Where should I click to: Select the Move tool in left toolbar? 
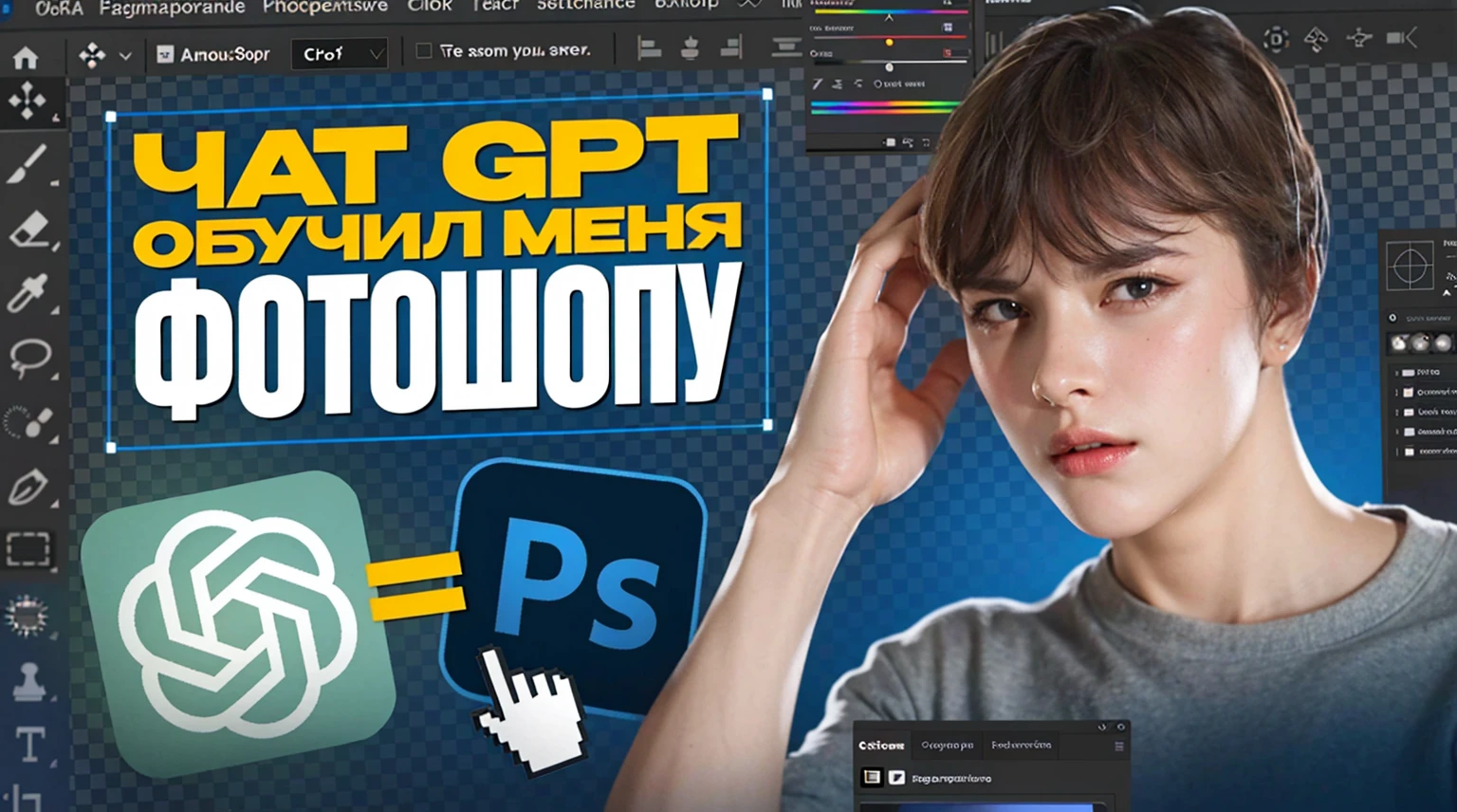point(28,101)
